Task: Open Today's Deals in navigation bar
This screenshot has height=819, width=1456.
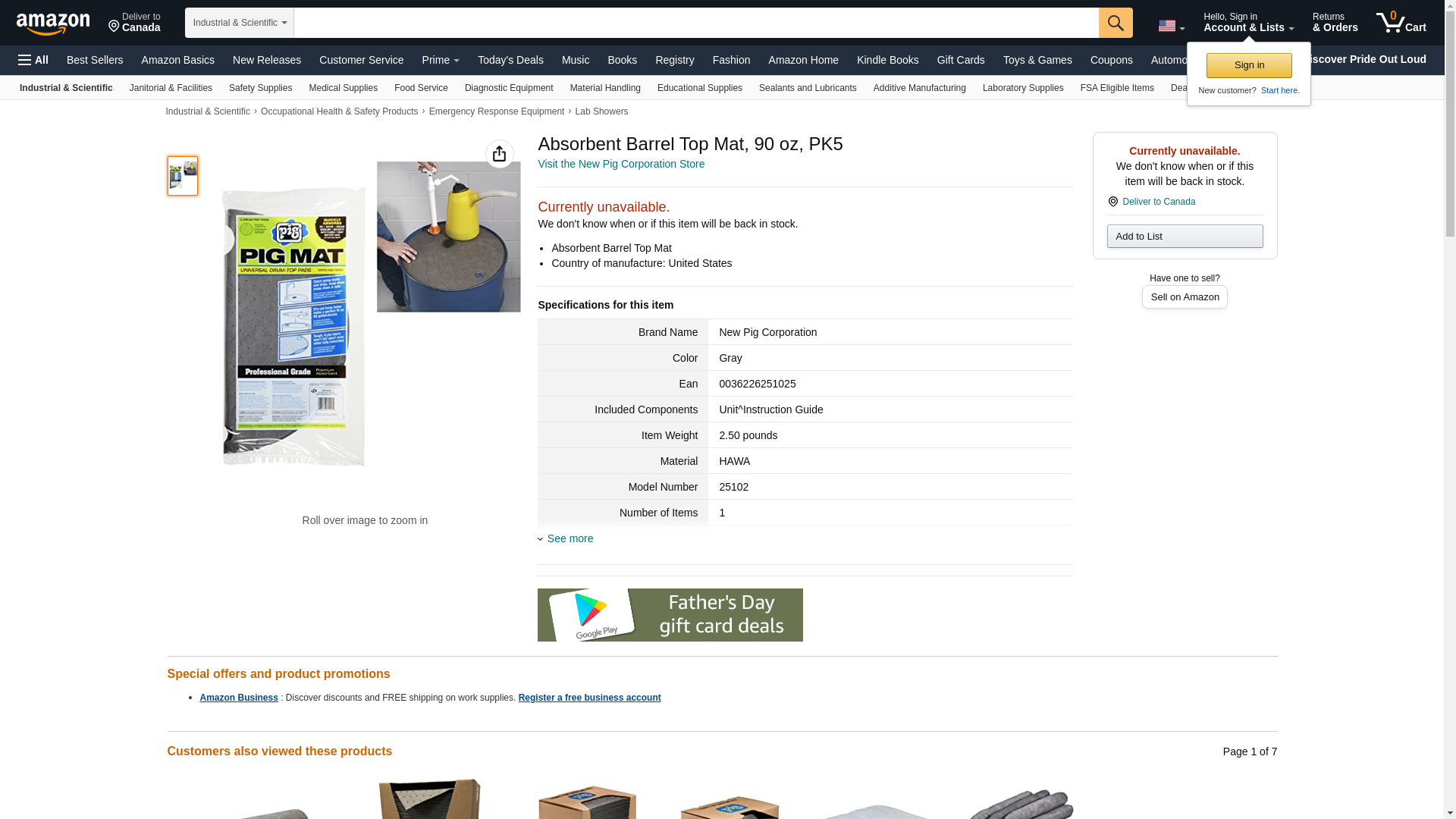Action: click(510, 60)
